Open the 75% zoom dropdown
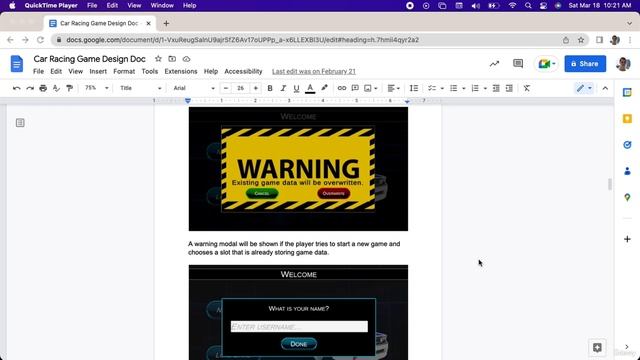This screenshot has width=640, height=360. pos(97,88)
